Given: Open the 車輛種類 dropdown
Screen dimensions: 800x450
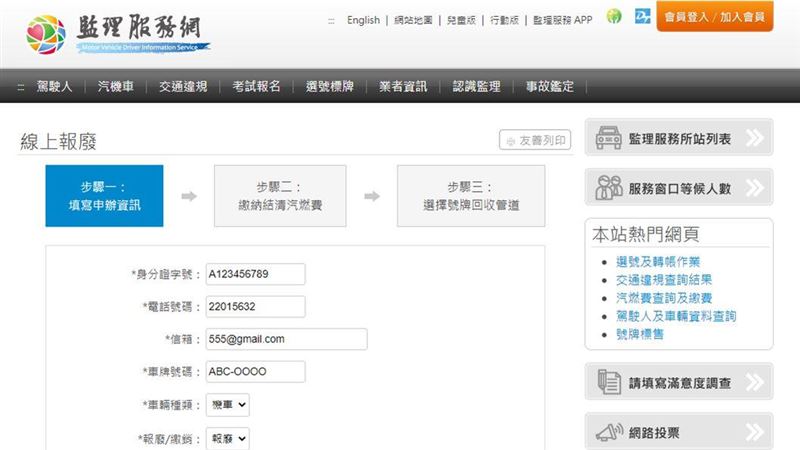Looking at the screenshot, I should tap(228, 405).
